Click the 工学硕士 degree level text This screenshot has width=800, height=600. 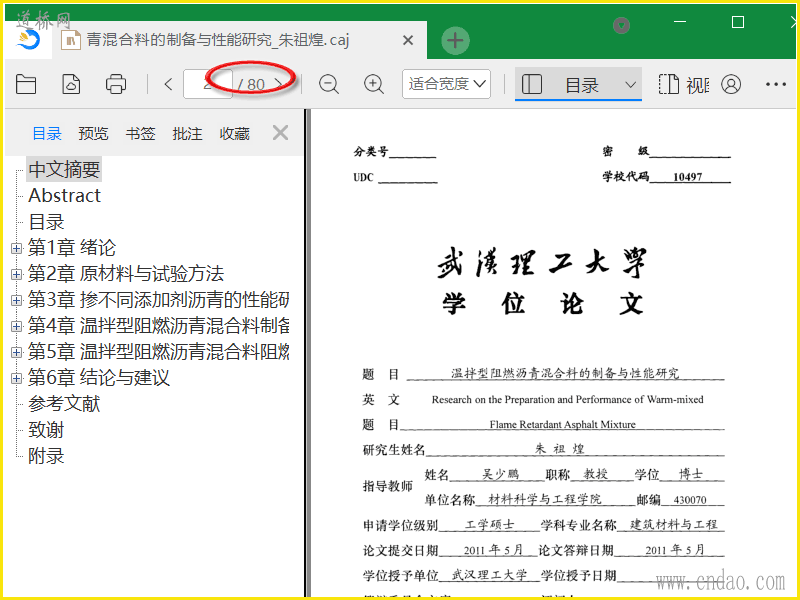[489, 524]
